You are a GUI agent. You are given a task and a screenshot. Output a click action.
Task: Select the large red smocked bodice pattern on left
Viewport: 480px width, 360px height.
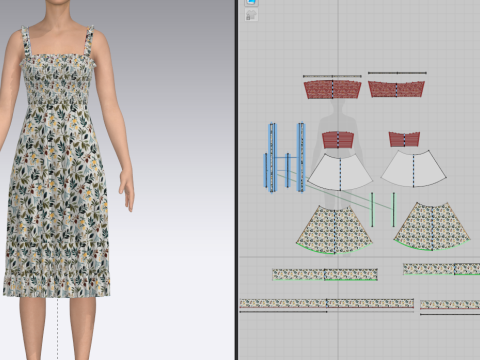click(332, 89)
